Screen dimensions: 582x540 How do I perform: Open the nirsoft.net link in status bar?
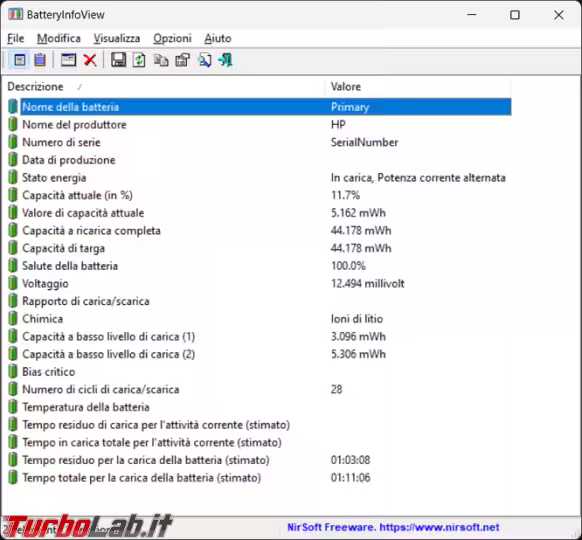pos(439,527)
